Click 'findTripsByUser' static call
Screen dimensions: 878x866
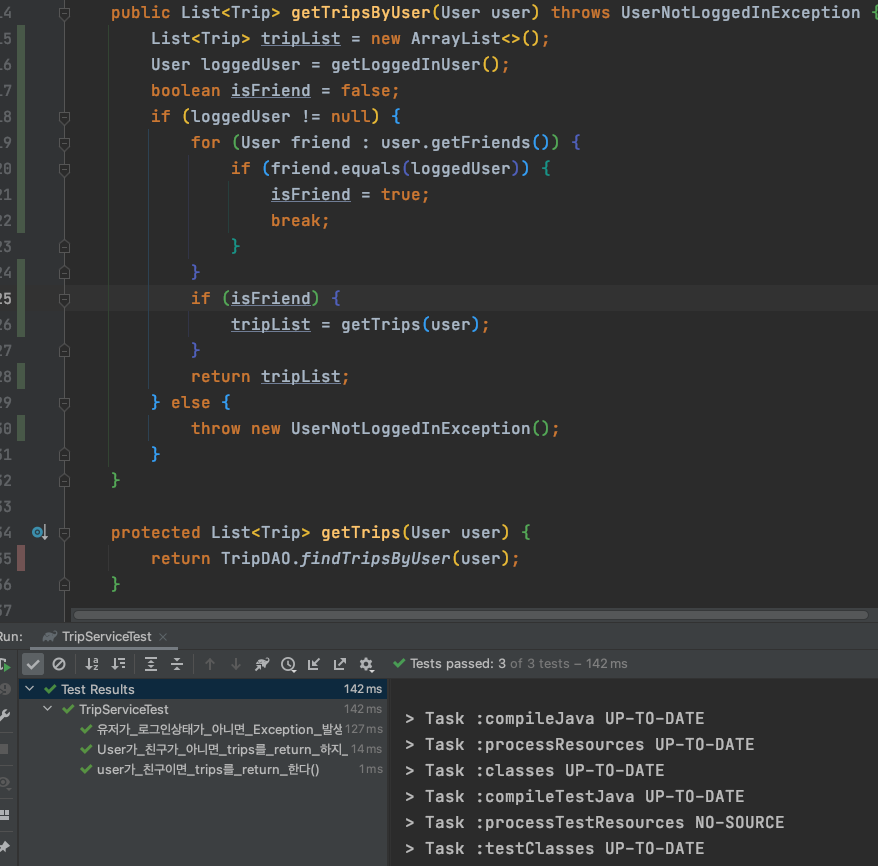coord(375,559)
